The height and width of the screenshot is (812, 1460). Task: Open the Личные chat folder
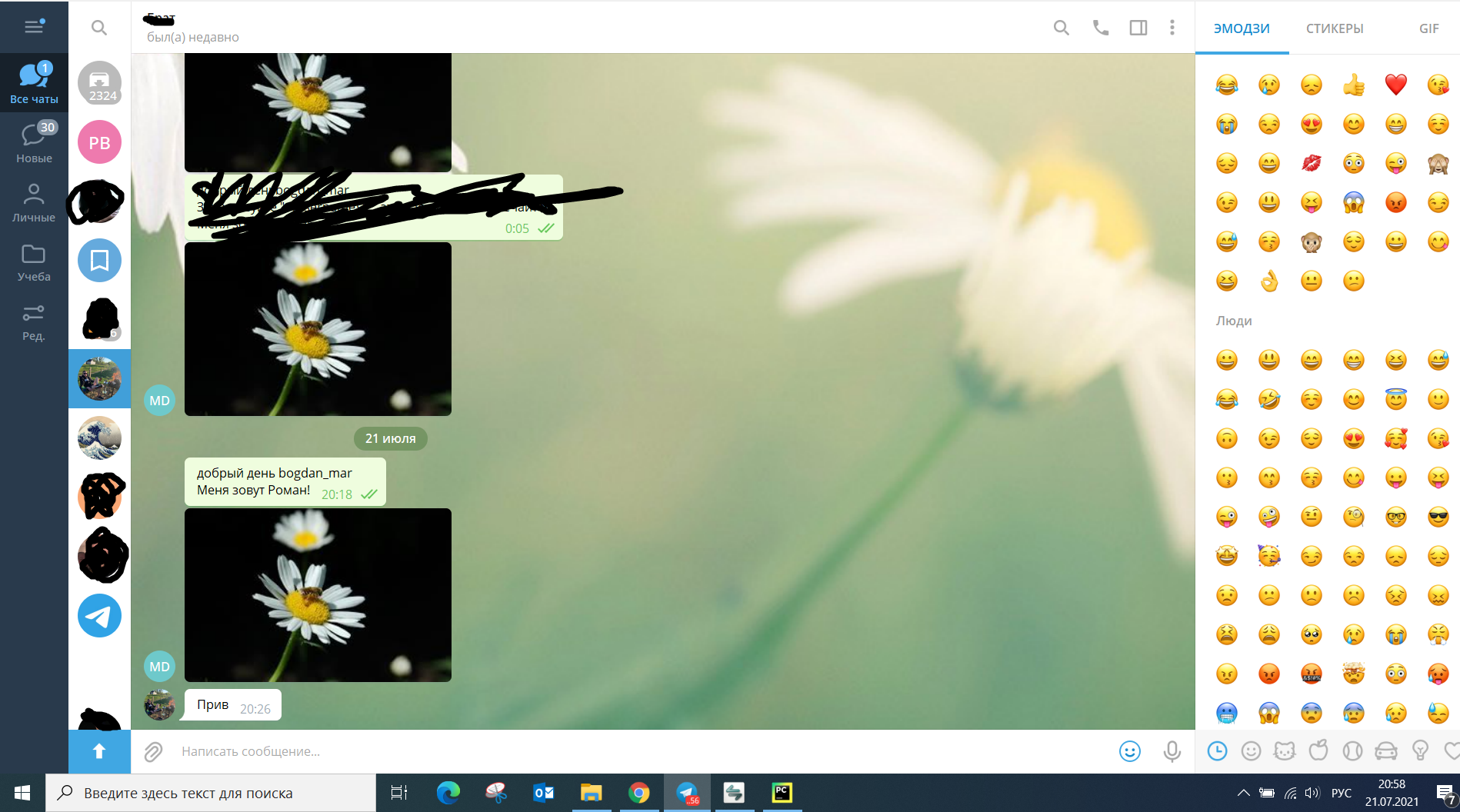pos(34,201)
